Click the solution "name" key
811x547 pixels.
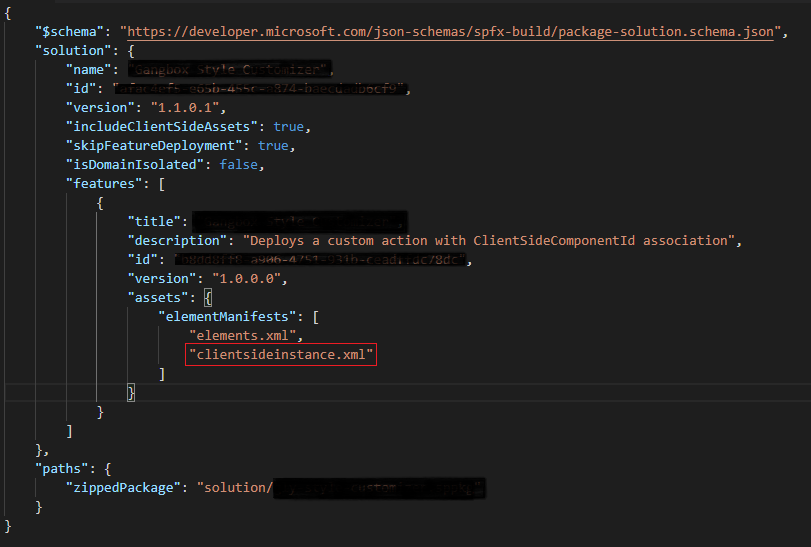[x=88, y=70]
